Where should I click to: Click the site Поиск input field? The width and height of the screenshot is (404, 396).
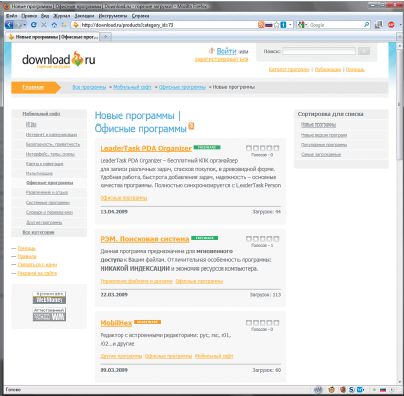pyautogui.click(x=319, y=51)
